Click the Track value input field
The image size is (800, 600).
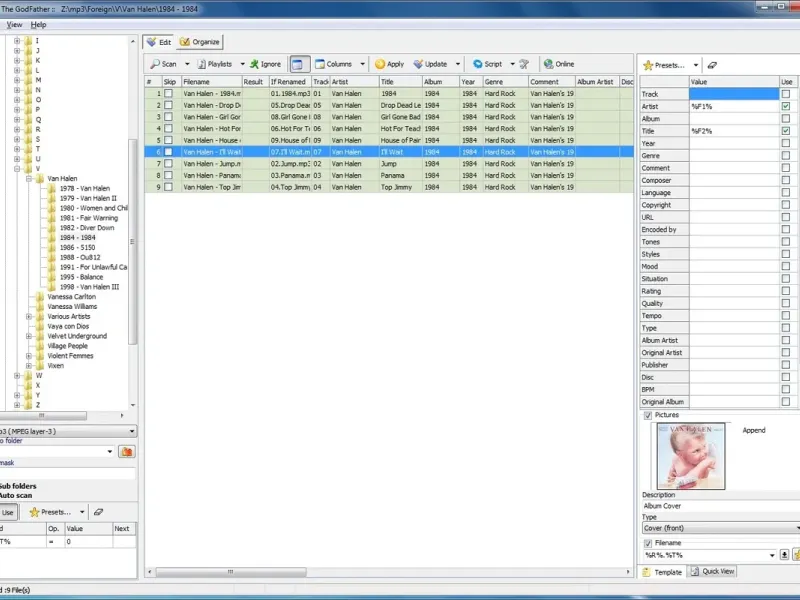point(734,94)
